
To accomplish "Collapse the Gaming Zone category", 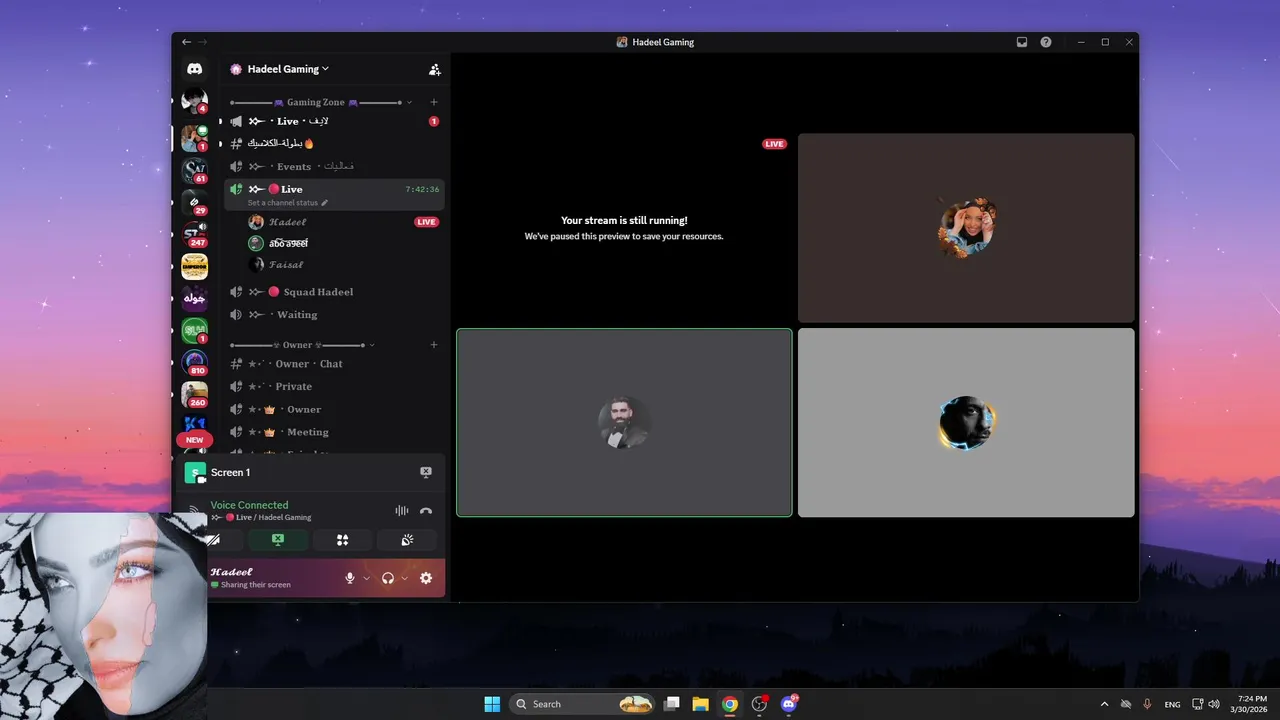I will (x=409, y=102).
